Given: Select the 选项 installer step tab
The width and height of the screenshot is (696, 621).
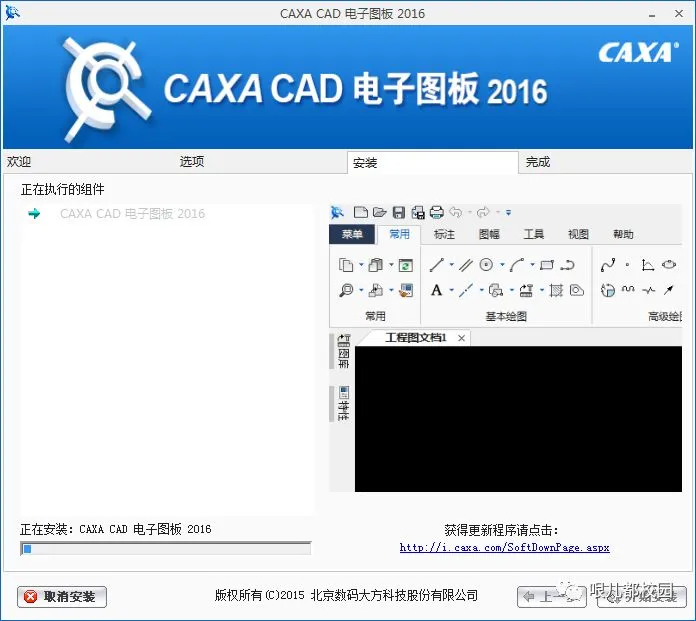Looking at the screenshot, I should tap(192, 162).
